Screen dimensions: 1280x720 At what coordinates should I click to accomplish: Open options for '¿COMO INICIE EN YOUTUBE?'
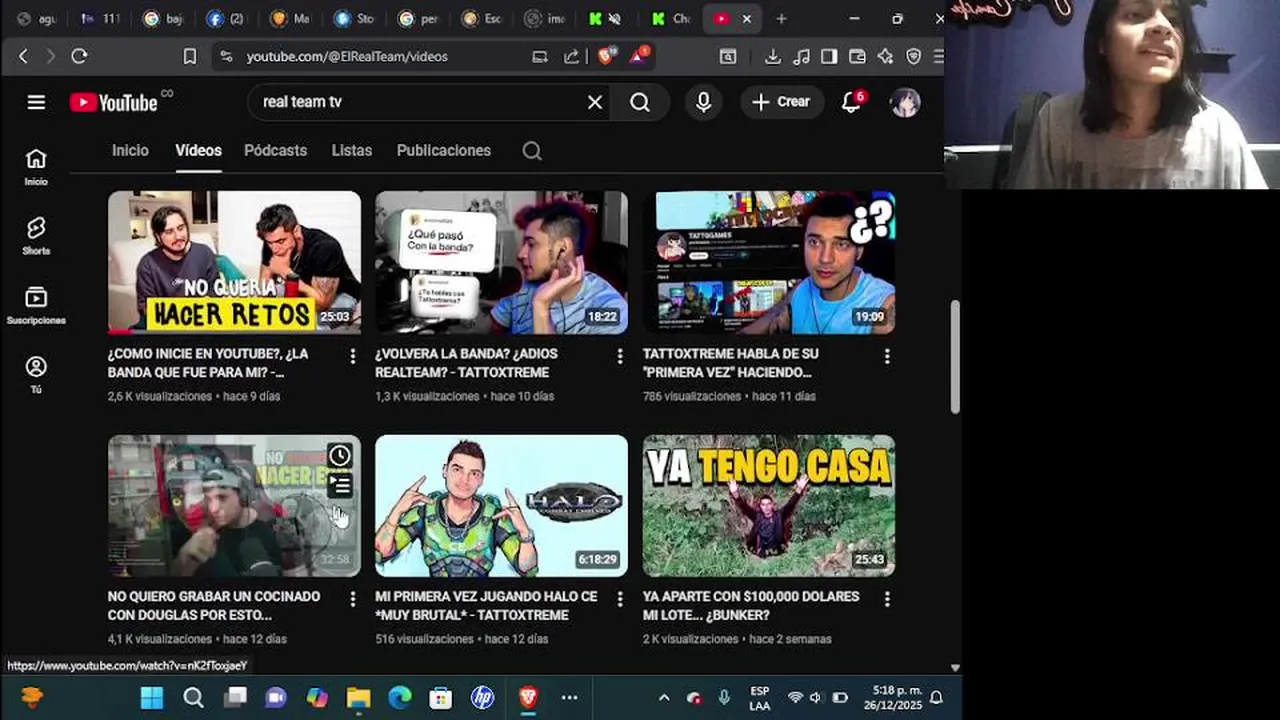pyautogui.click(x=352, y=356)
